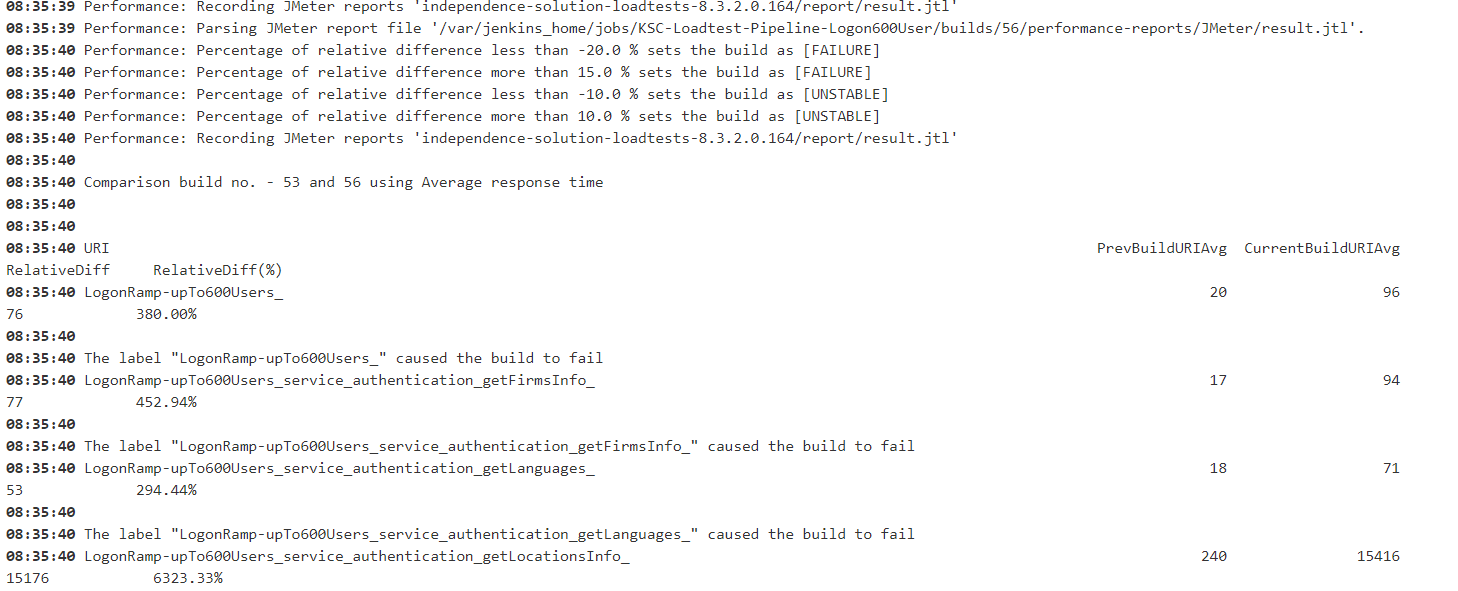Click the CurrentBuildURIAvg column header

[x=1321, y=248]
